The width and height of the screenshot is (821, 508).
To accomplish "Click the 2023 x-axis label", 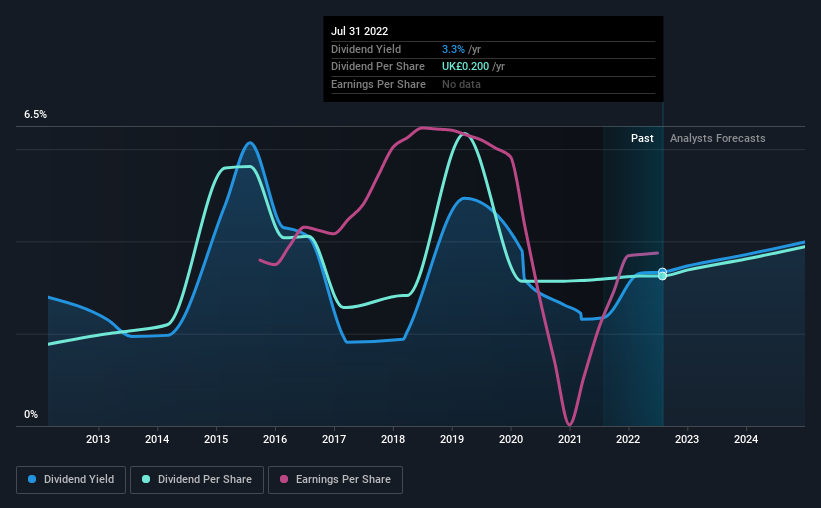I will point(687,439).
